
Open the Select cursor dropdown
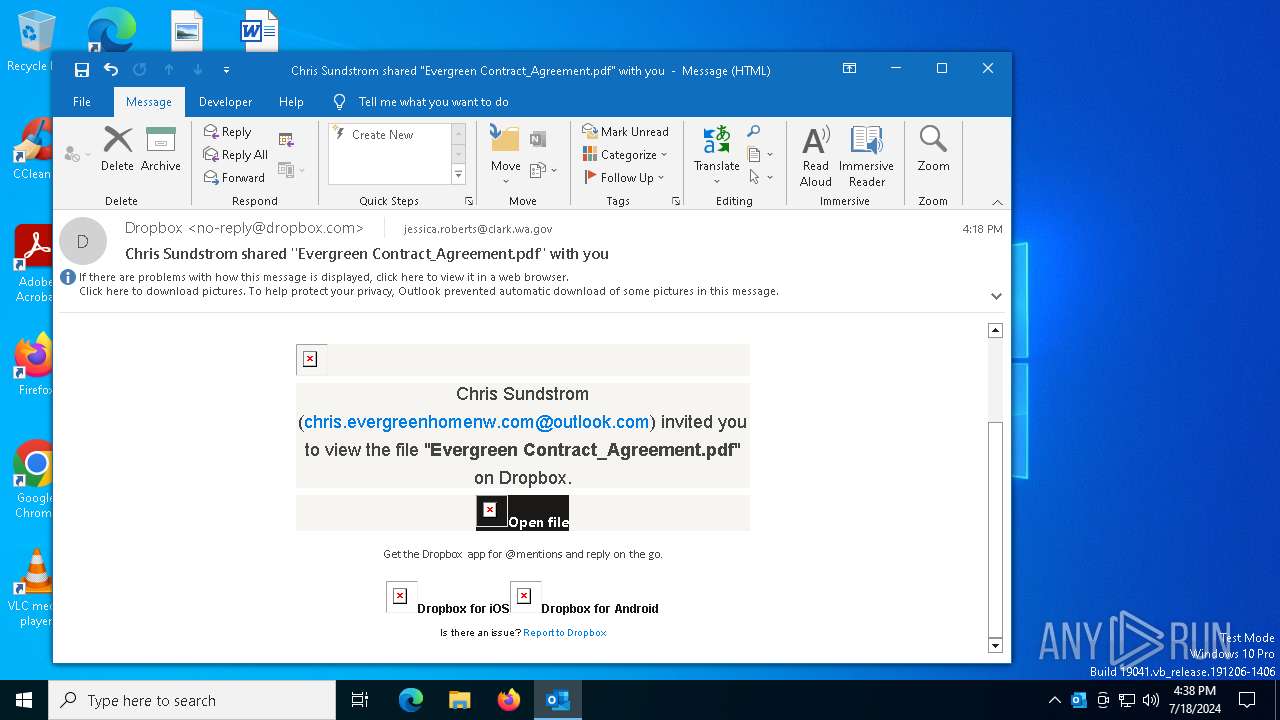point(760,177)
